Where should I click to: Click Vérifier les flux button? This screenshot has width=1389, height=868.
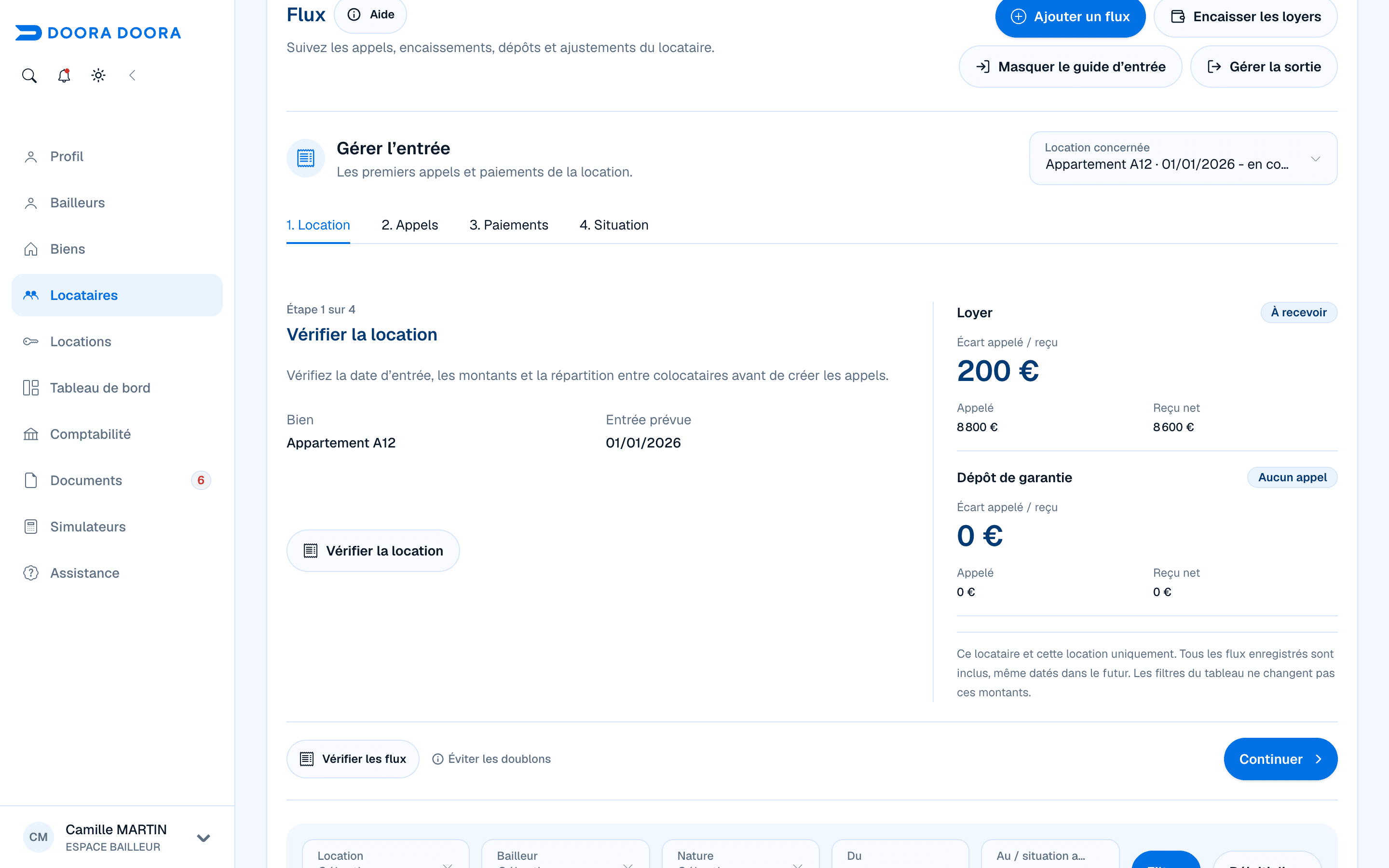(x=353, y=759)
